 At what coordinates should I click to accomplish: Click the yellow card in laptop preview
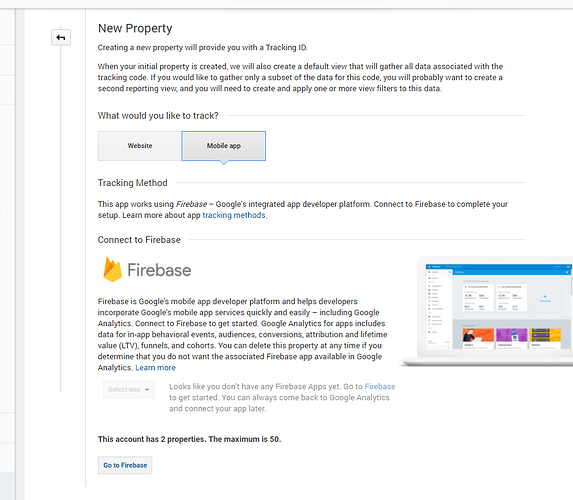click(x=545, y=335)
